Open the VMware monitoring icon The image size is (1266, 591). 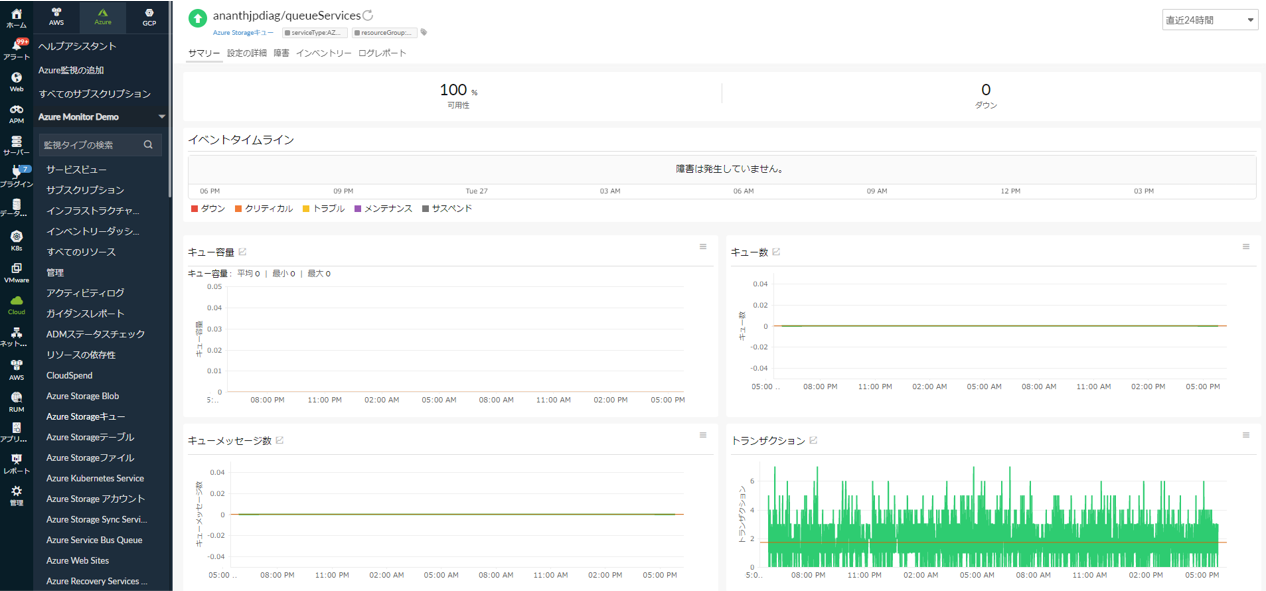click(x=16, y=272)
